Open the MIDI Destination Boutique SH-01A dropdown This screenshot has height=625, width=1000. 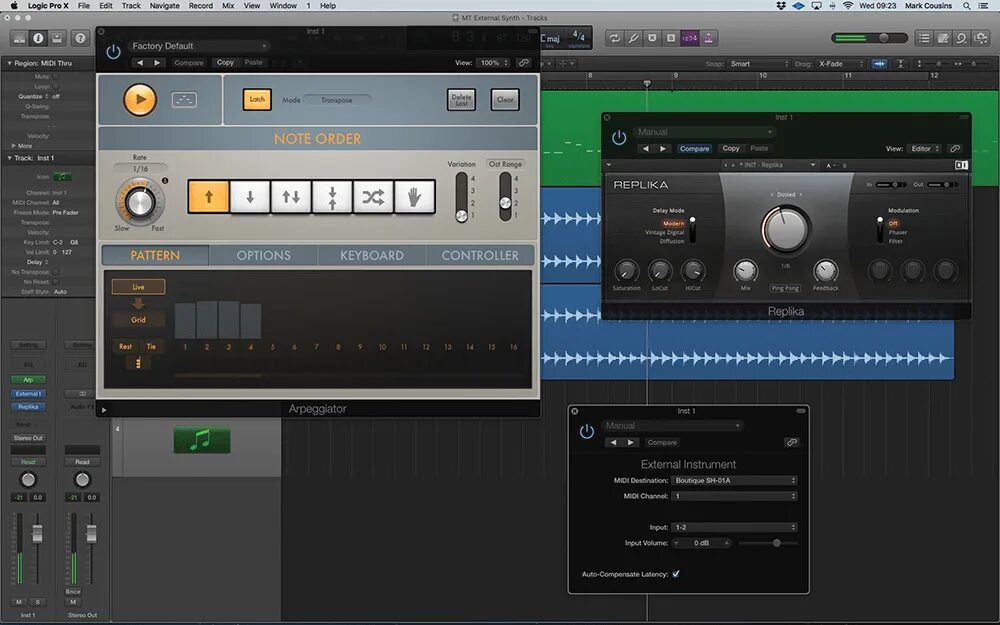(735, 480)
